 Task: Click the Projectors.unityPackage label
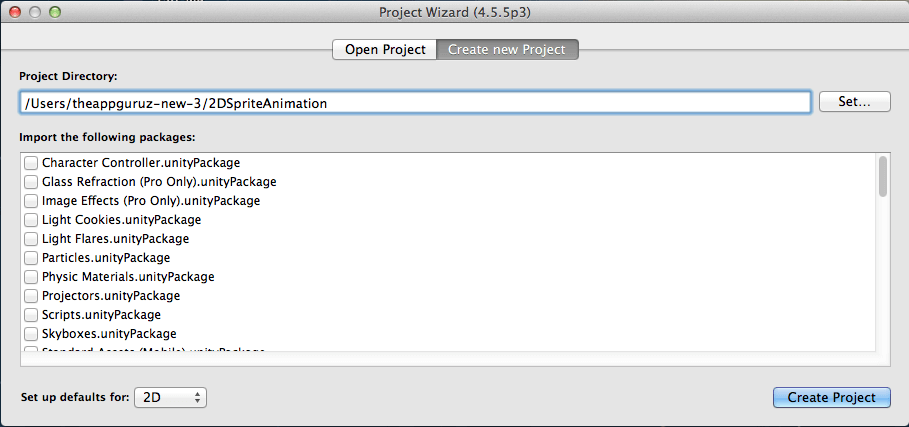pos(111,296)
